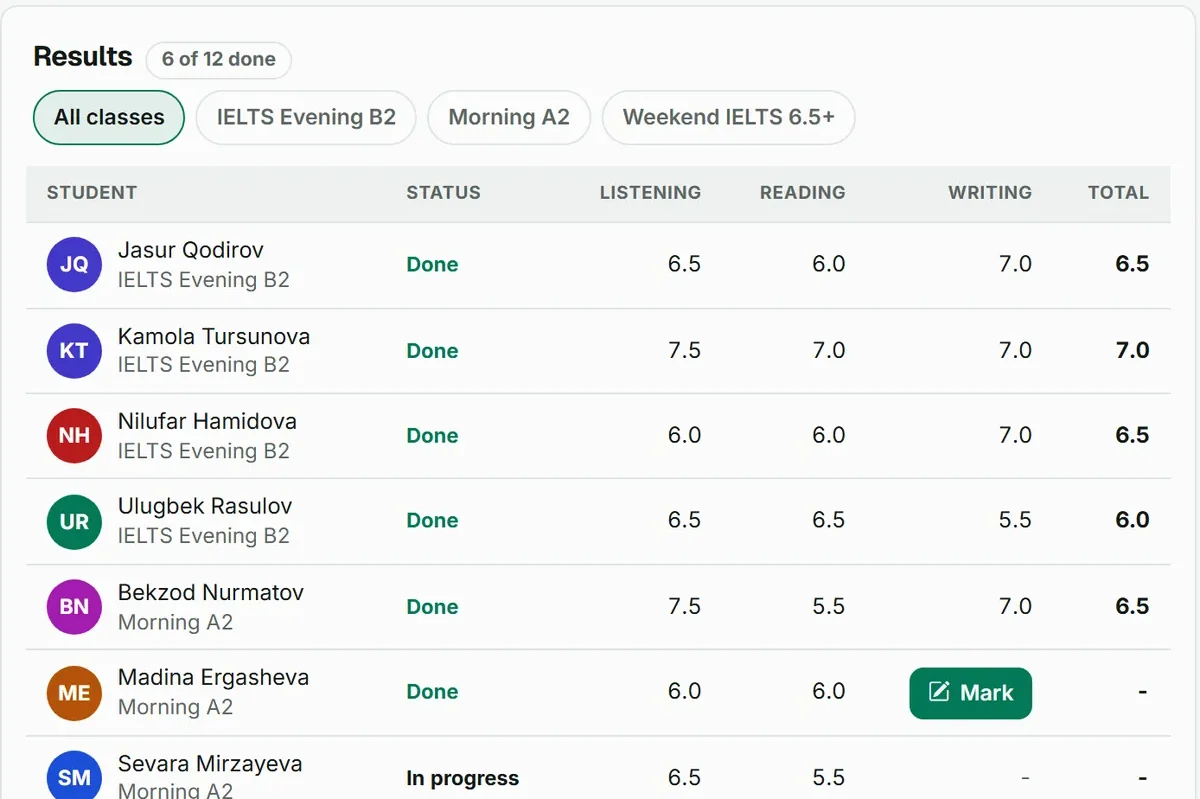The height and width of the screenshot is (799, 1200).
Task: Click the WRITING column header
Action: pos(990,193)
